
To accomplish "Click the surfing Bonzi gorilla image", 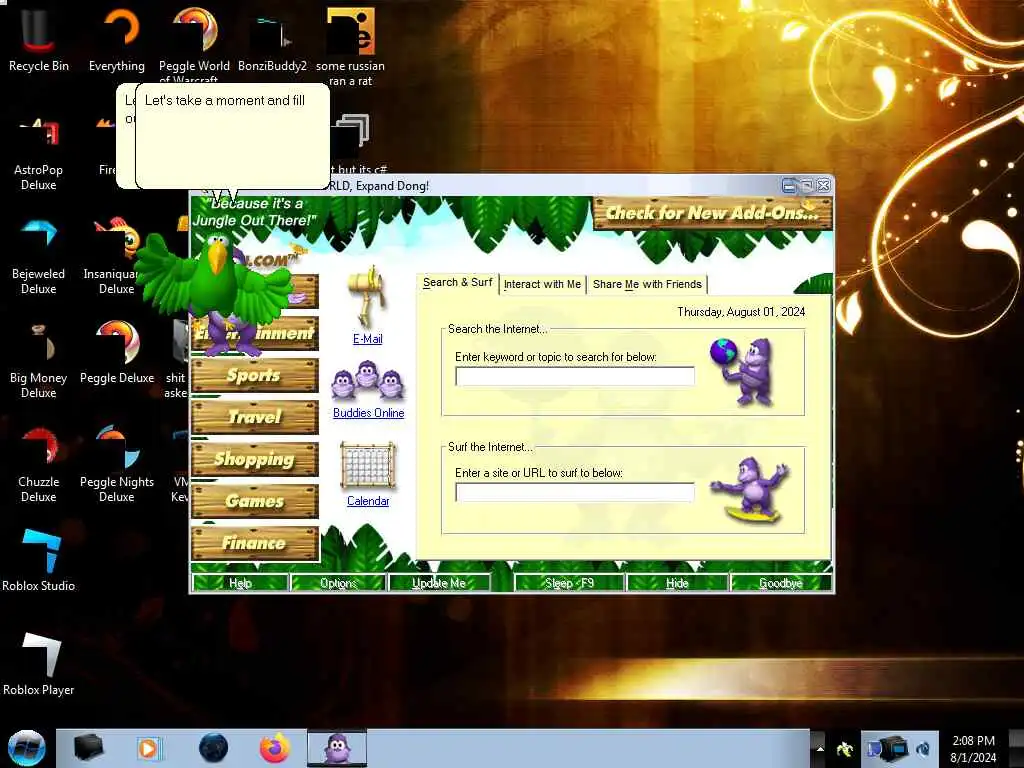I will (x=750, y=490).
